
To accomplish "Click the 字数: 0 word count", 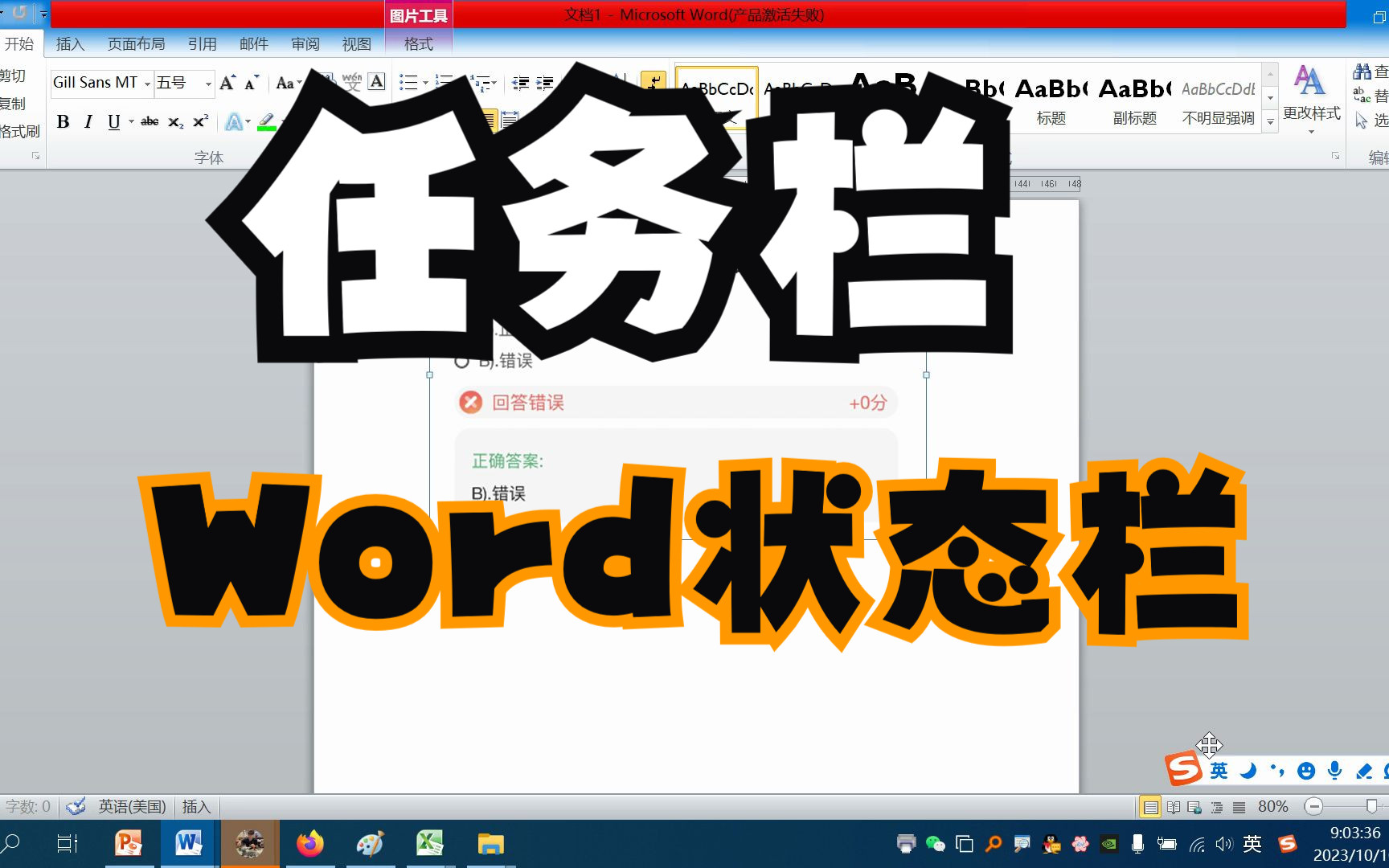I will (x=28, y=806).
